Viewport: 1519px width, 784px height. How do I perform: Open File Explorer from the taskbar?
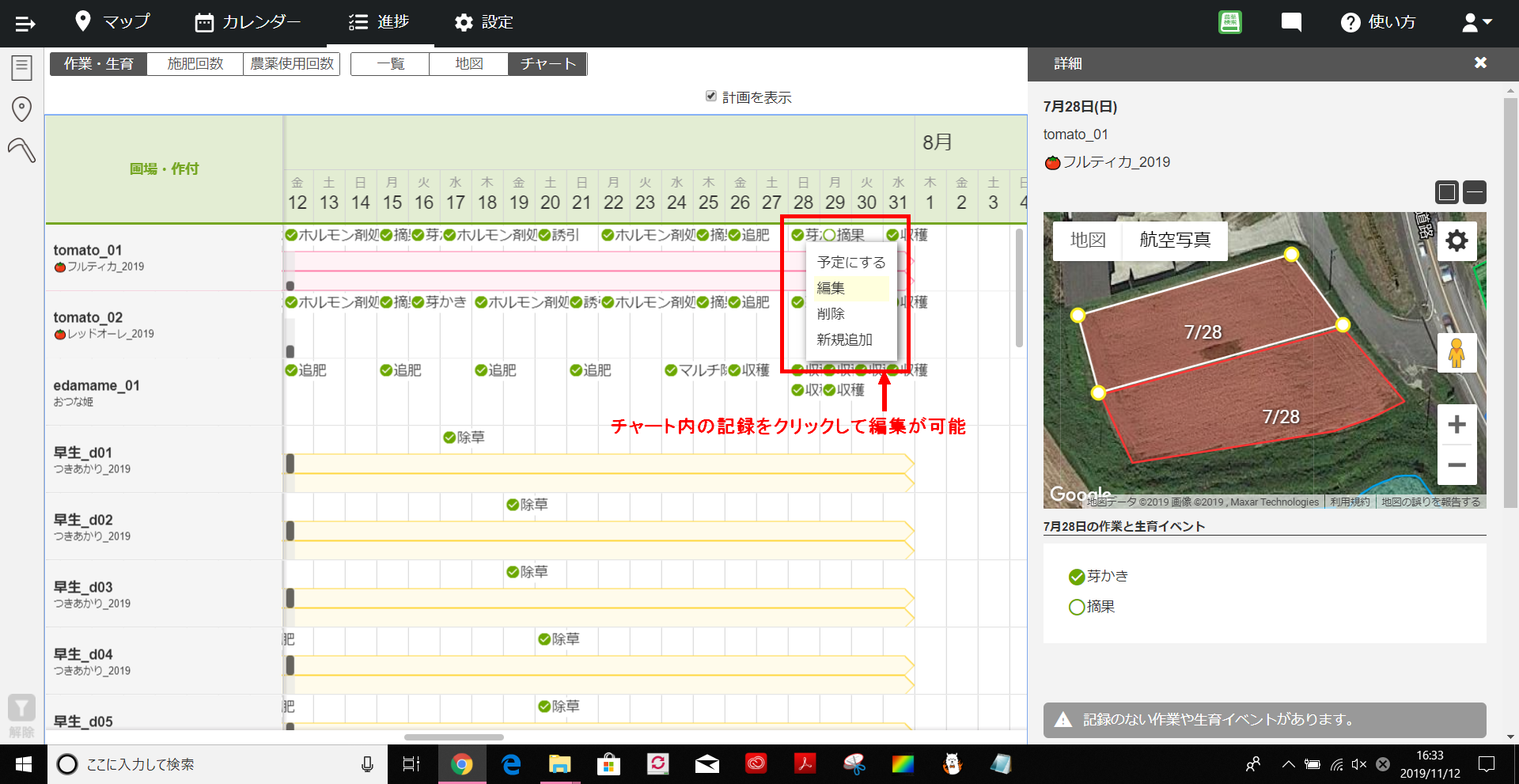[560, 764]
